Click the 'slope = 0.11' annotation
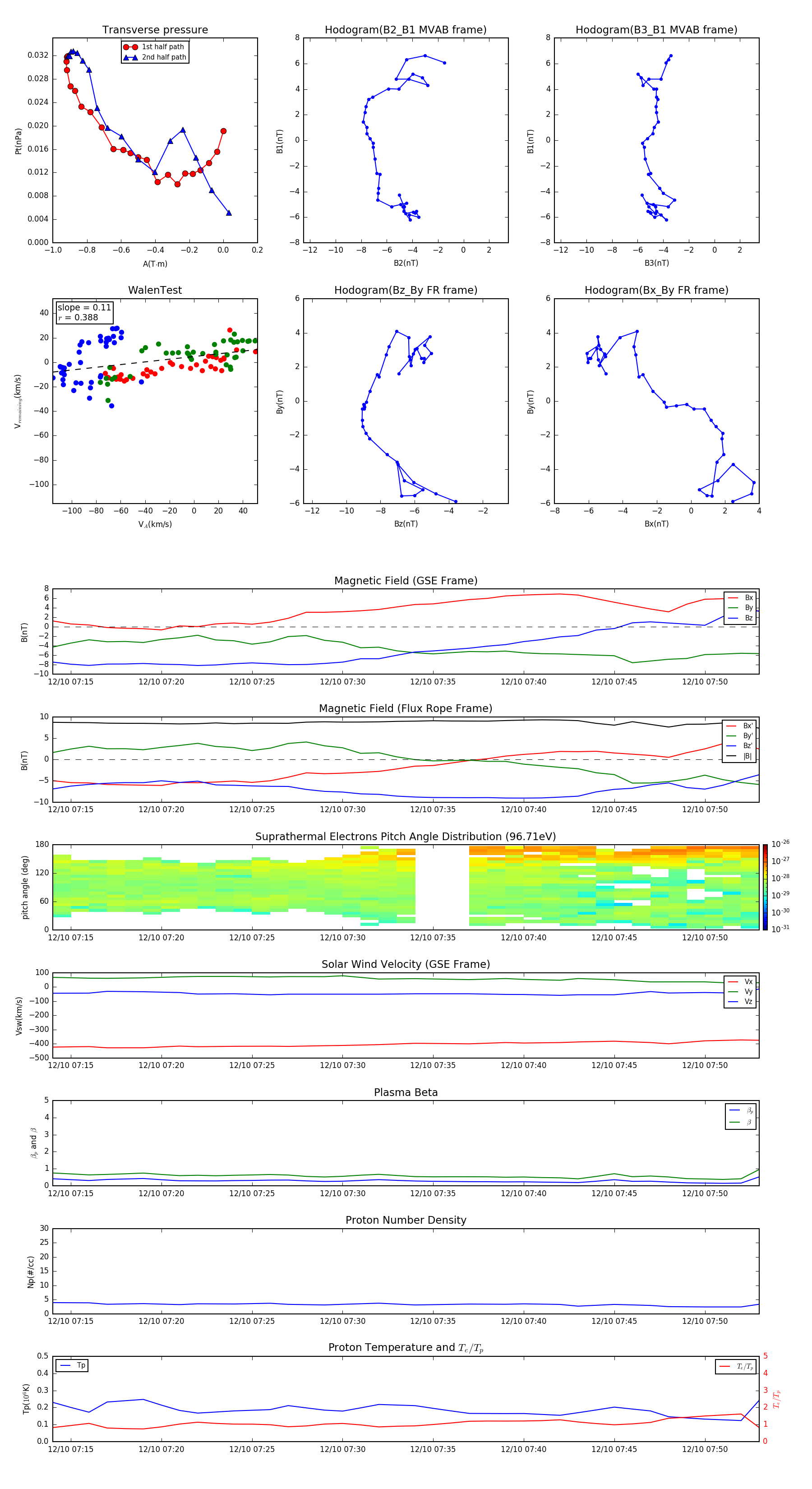Viewport: 812px width, 1489px height. (84, 308)
